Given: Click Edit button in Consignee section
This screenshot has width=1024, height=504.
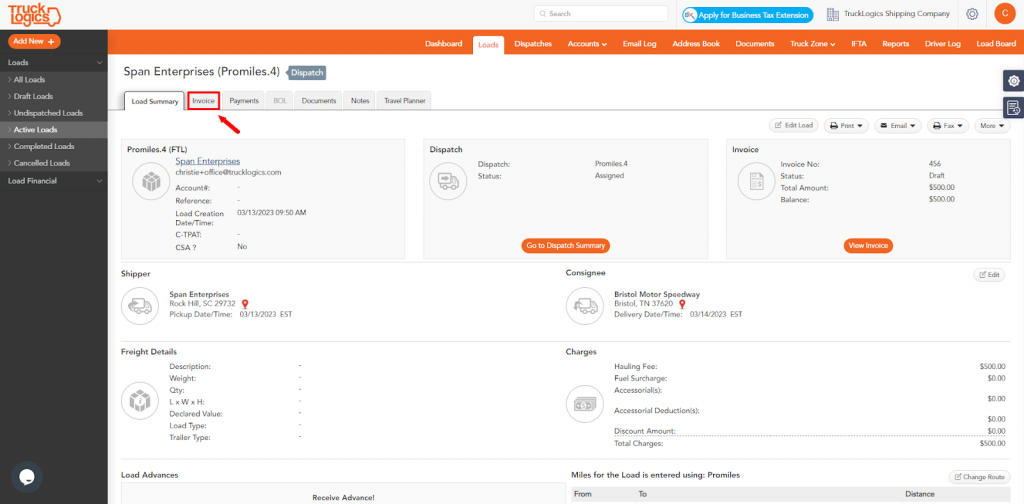Looking at the screenshot, I should [x=989, y=275].
